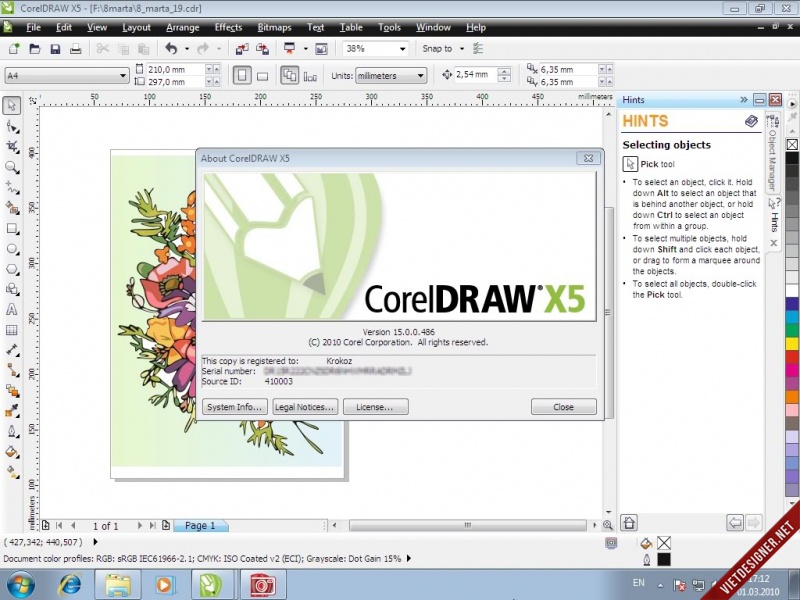Click the Open file icon

tap(35, 48)
